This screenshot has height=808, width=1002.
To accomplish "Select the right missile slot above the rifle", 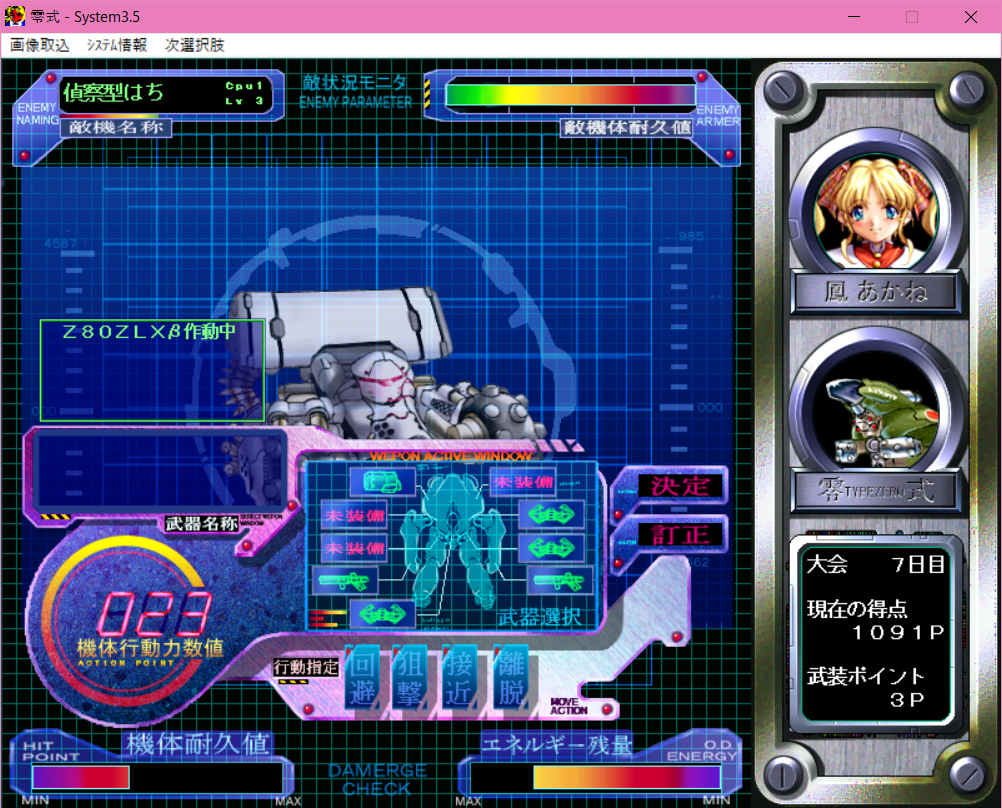I will click(551, 548).
